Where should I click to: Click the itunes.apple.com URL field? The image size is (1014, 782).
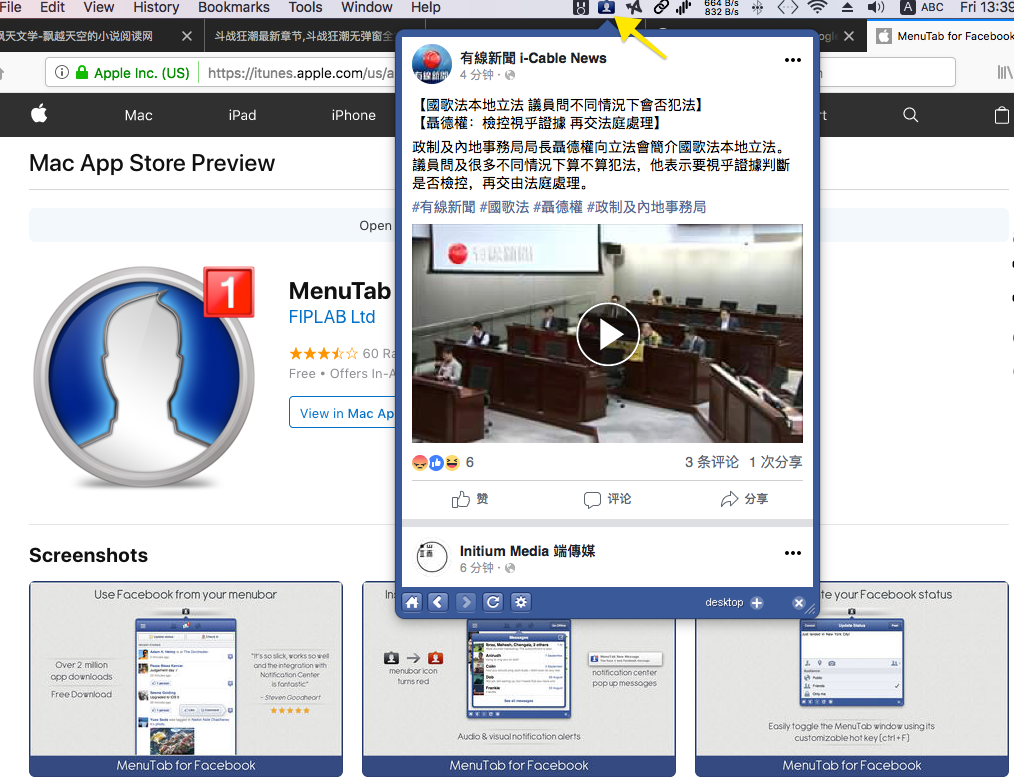tap(301, 72)
